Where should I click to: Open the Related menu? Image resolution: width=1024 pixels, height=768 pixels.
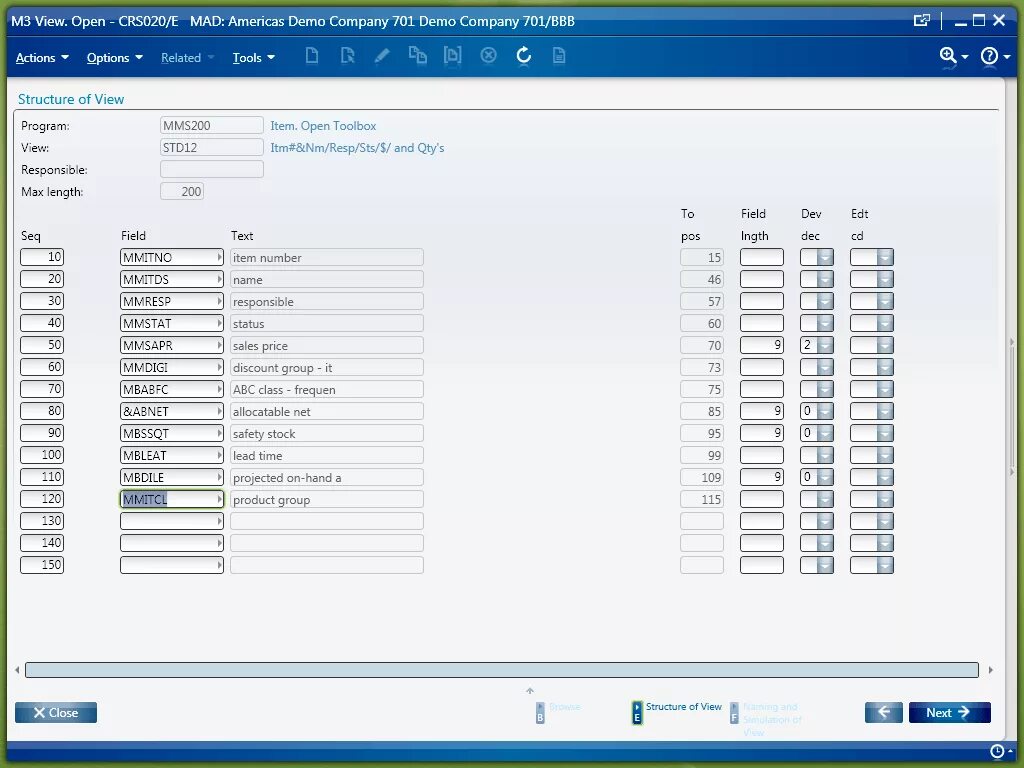[187, 57]
